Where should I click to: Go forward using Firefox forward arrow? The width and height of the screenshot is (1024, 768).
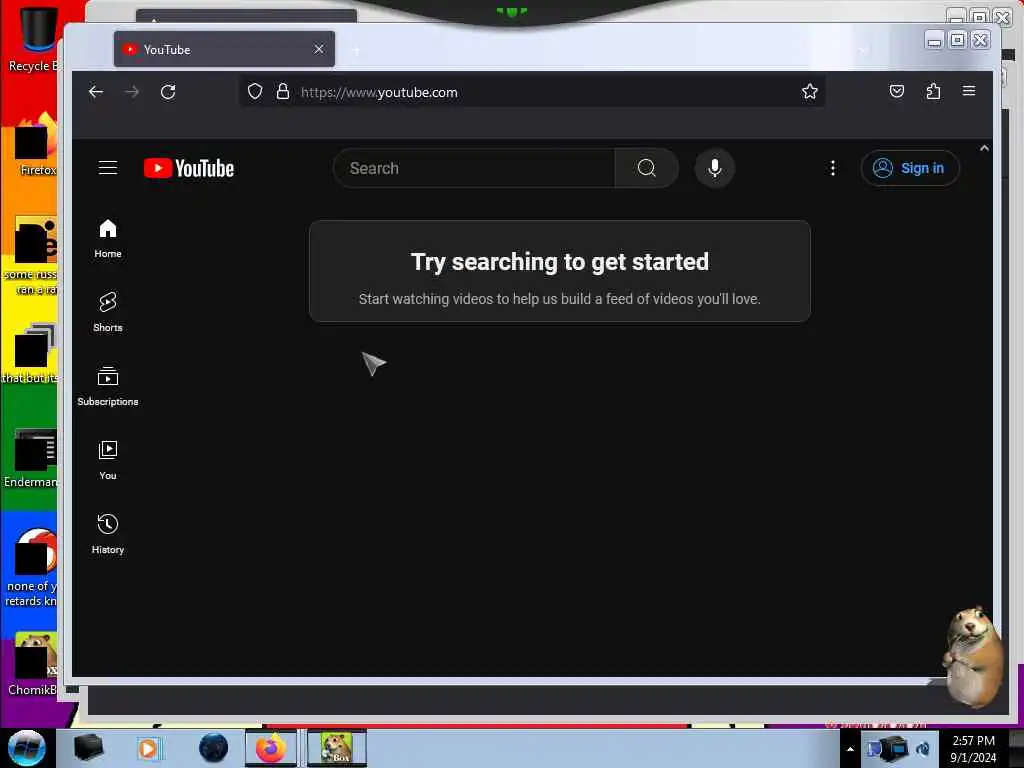click(132, 92)
